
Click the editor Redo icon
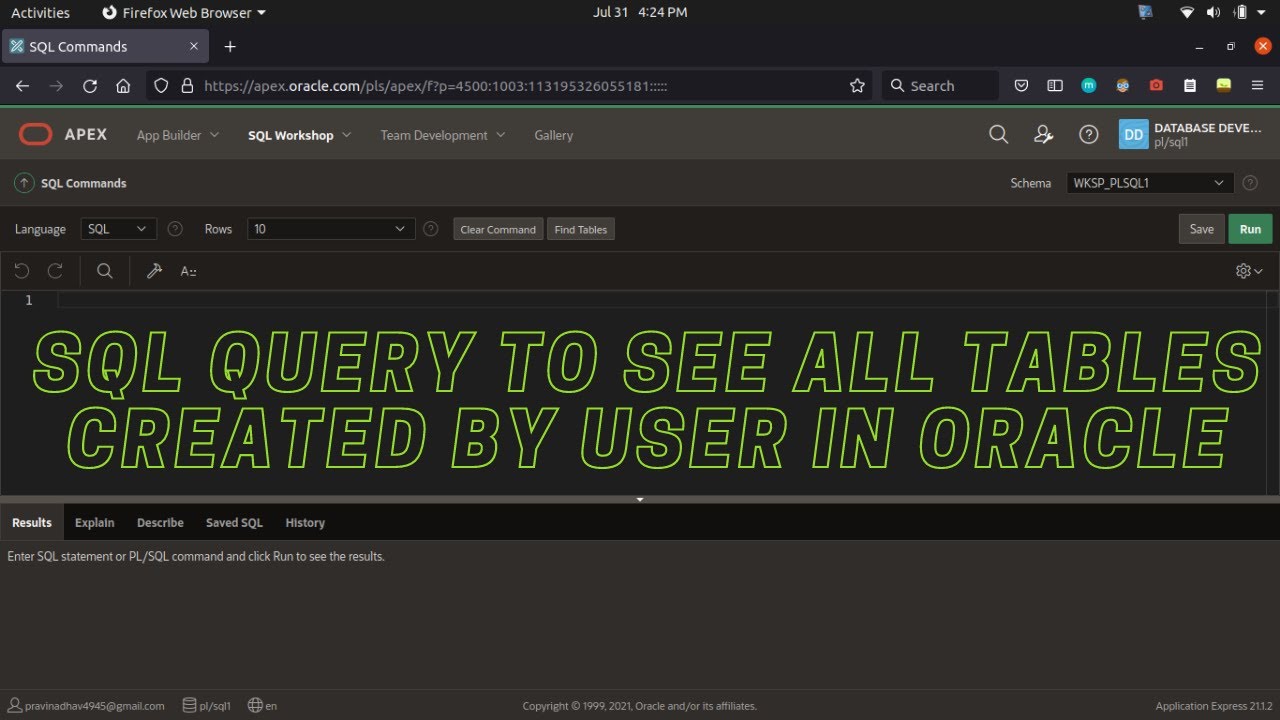(x=56, y=271)
